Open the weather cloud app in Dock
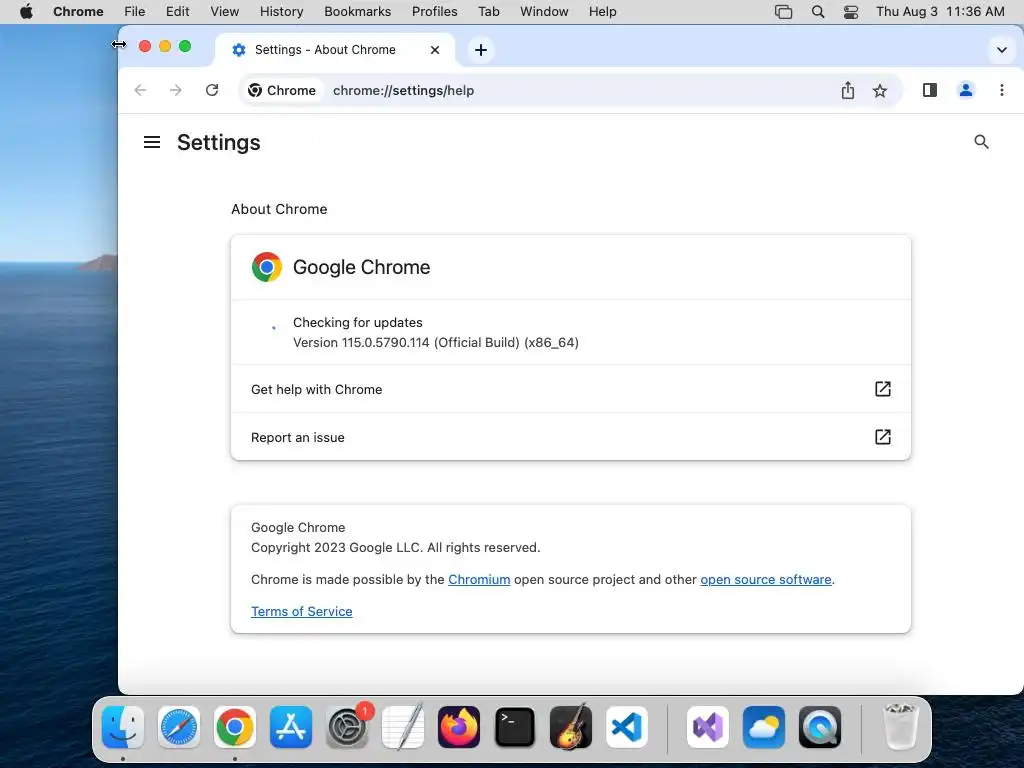Screen dimensions: 1024x768 [763, 727]
